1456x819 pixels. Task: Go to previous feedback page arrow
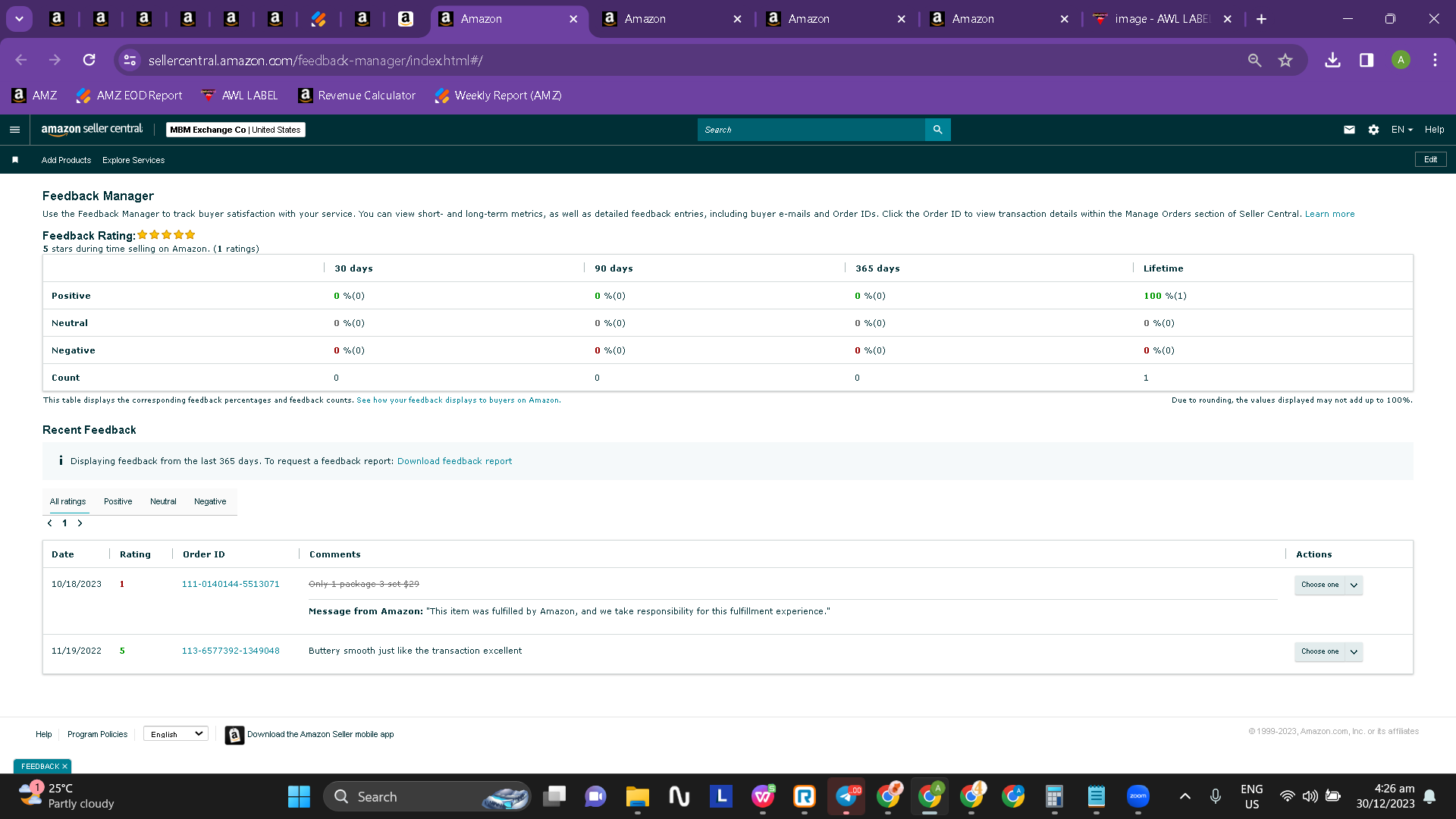pos(50,523)
